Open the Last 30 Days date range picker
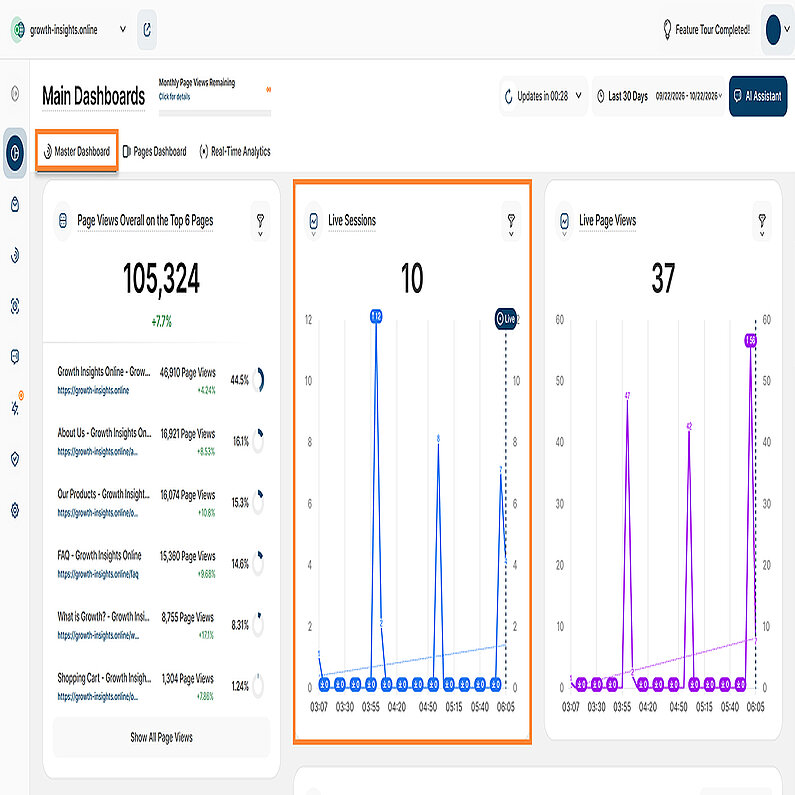This screenshot has height=795, width=795. pos(659,96)
